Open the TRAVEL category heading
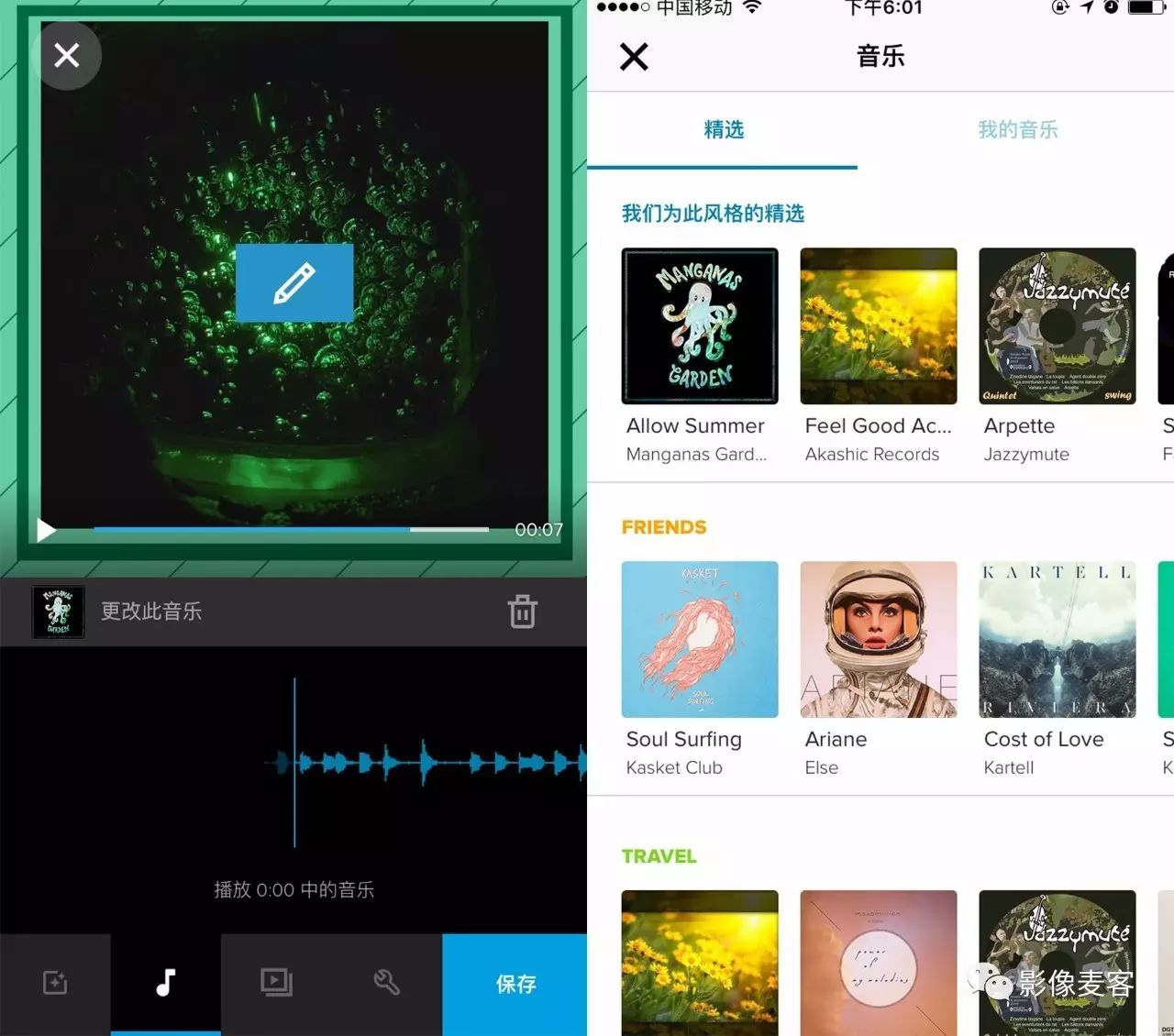1174x1036 pixels. tap(659, 856)
